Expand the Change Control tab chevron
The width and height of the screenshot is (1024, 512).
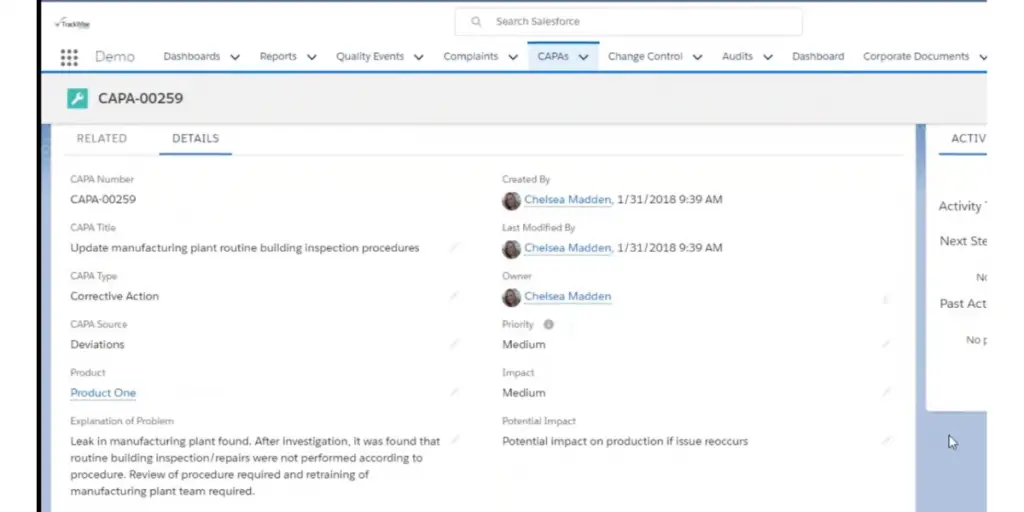click(x=697, y=57)
